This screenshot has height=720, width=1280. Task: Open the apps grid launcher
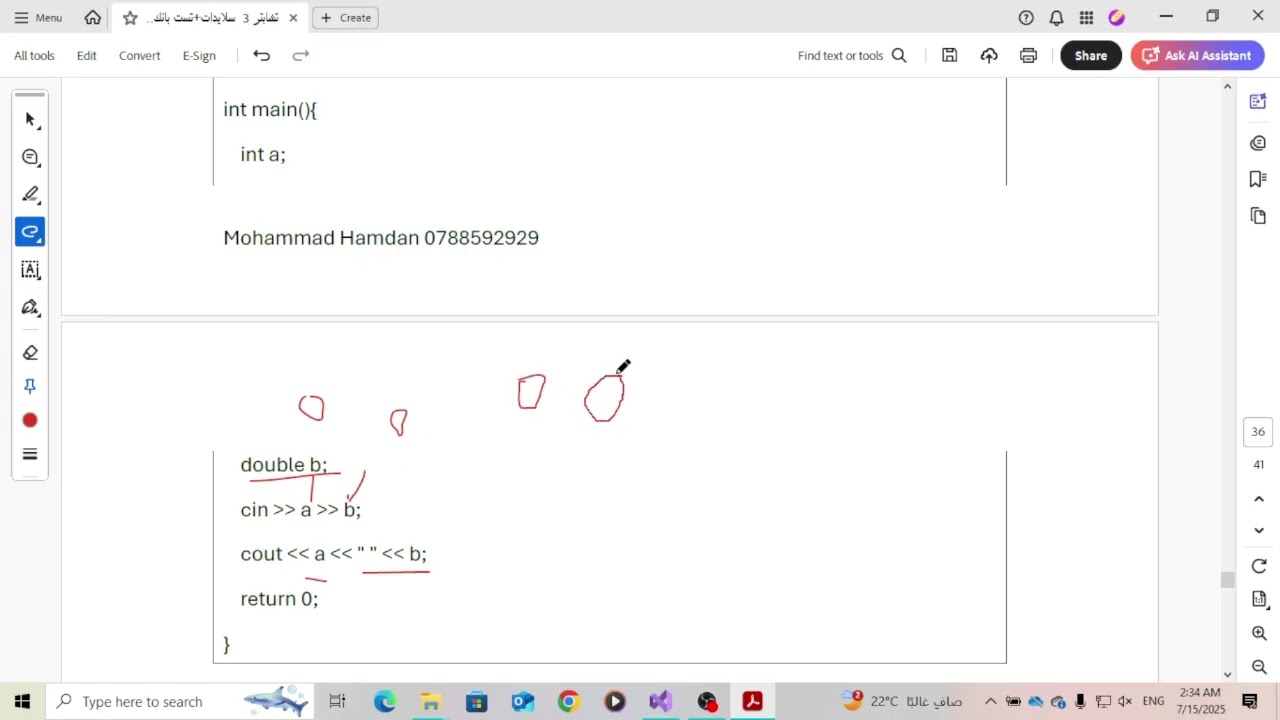tap(1086, 17)
